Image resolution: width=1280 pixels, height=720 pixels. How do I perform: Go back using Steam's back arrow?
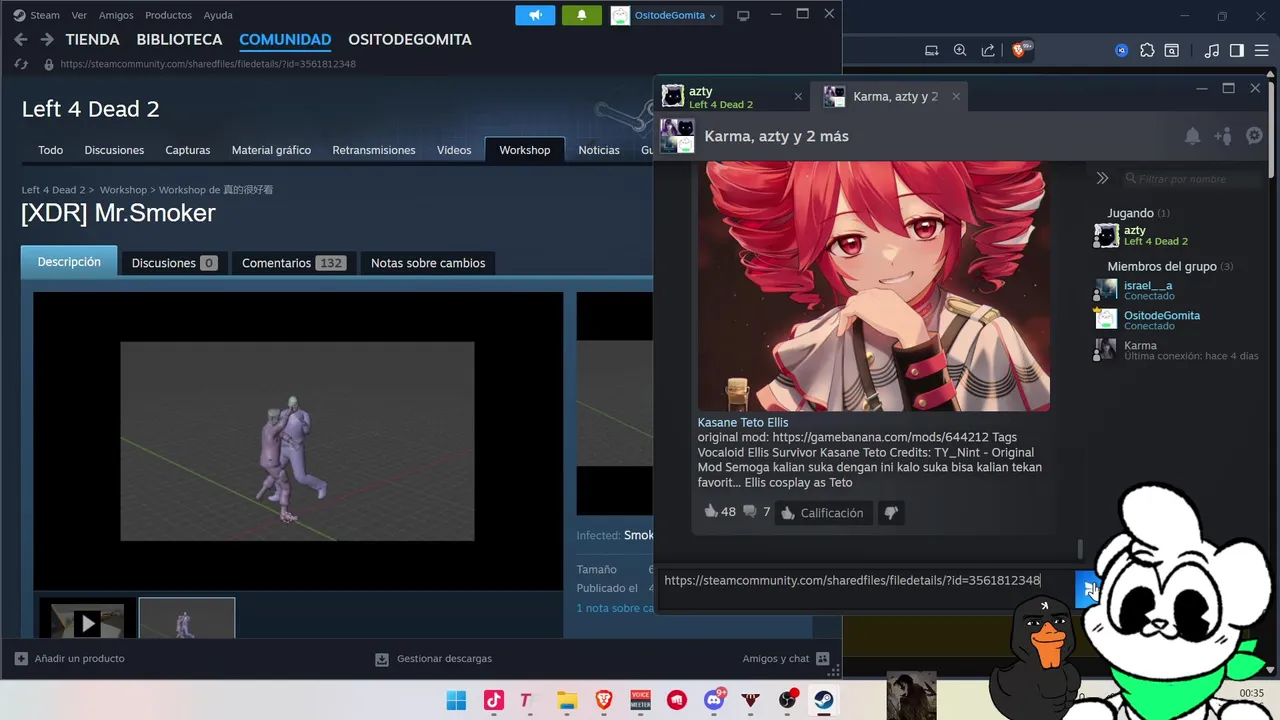(20, 40)
